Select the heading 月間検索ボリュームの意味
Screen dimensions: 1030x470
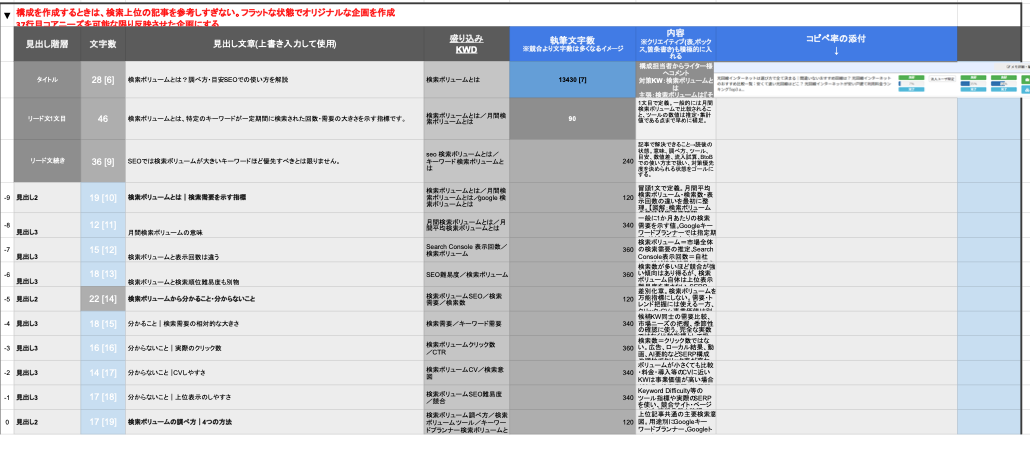pos(275,225)
